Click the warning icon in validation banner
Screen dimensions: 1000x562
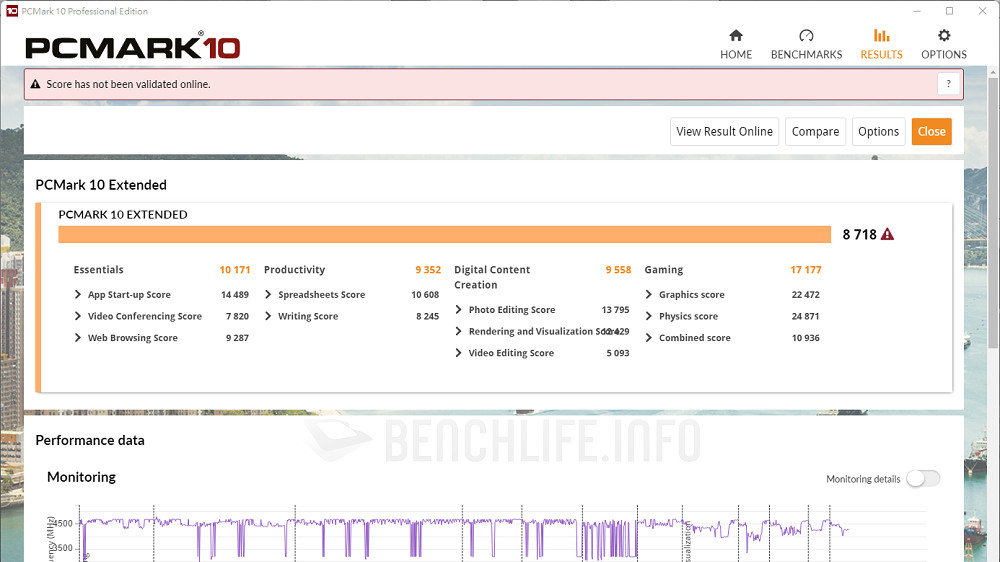pos(36,85)
